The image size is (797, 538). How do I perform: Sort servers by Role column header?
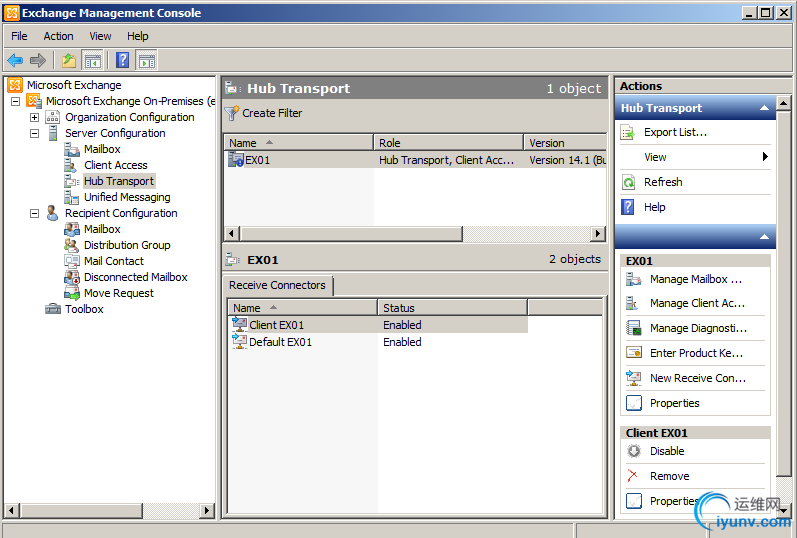(x=448, y=143)
